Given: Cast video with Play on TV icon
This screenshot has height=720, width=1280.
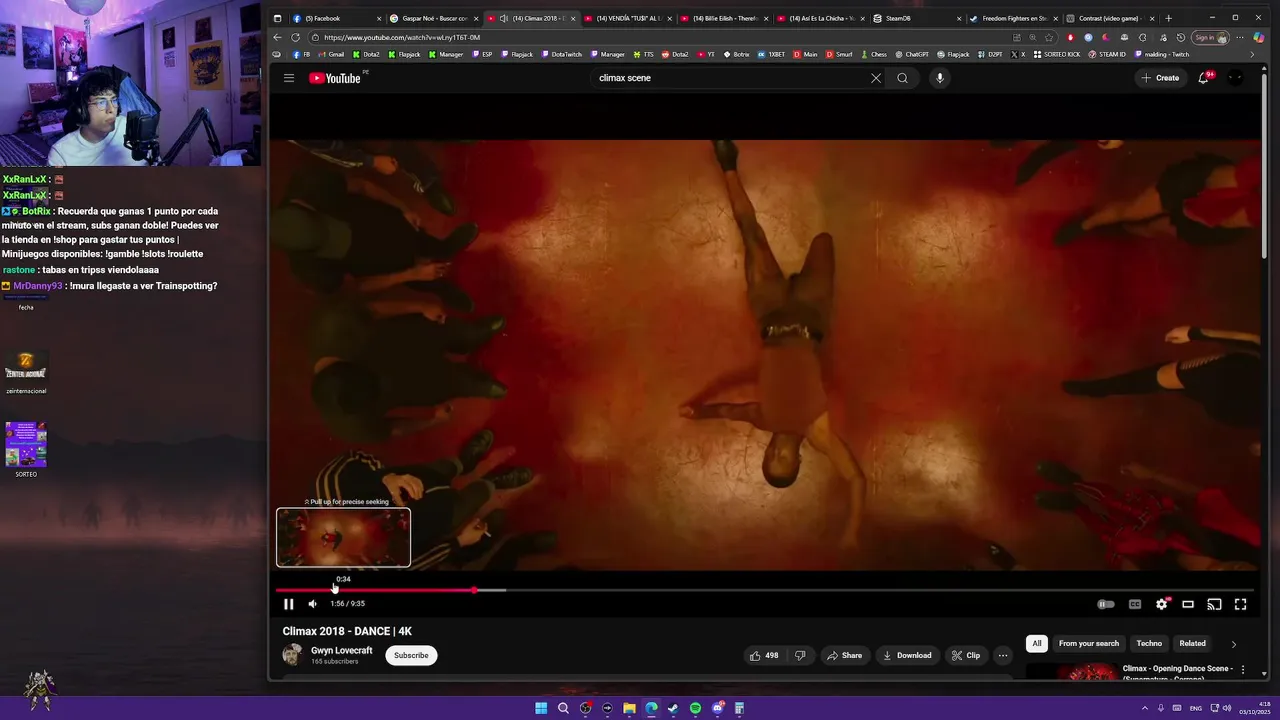Looking at the screenshot, I should [1214, 604].
